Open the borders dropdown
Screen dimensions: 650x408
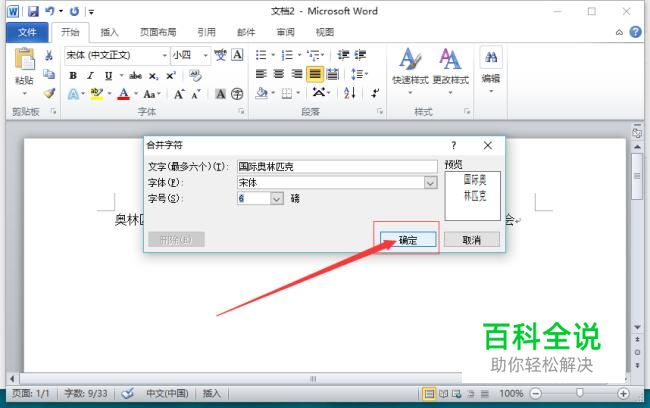point(298,94)
